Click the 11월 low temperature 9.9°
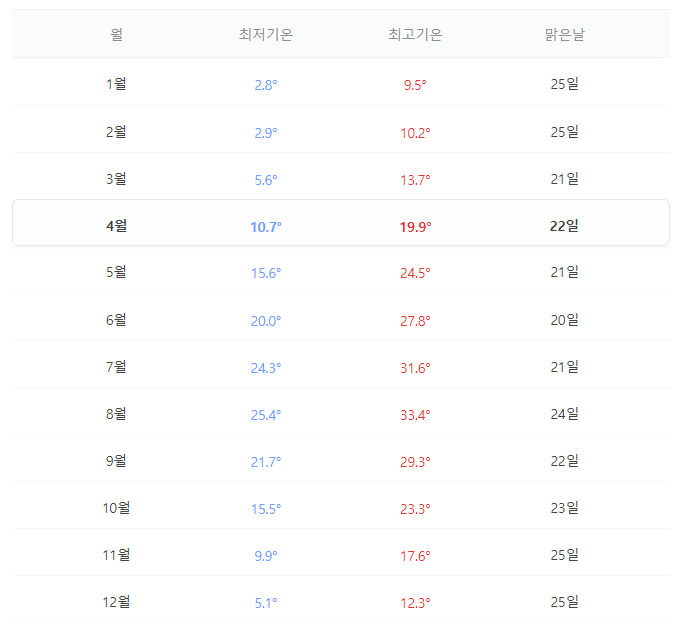Screen dimensions: 686x637 click(x=266, y=556)
